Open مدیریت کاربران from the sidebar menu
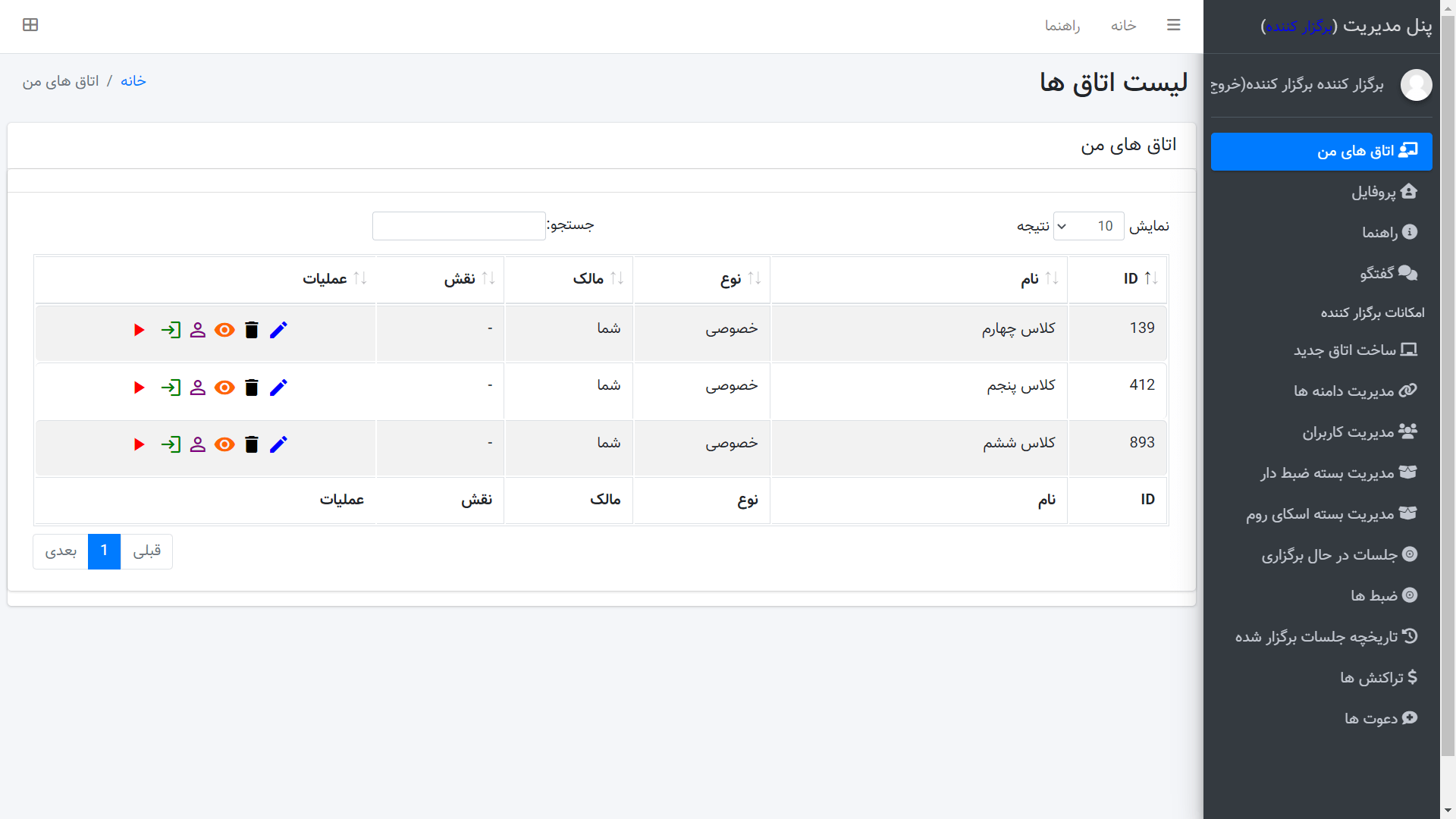Viewport: 1456px width, 819px height. pyautogui.click(x=1348, y=431)
